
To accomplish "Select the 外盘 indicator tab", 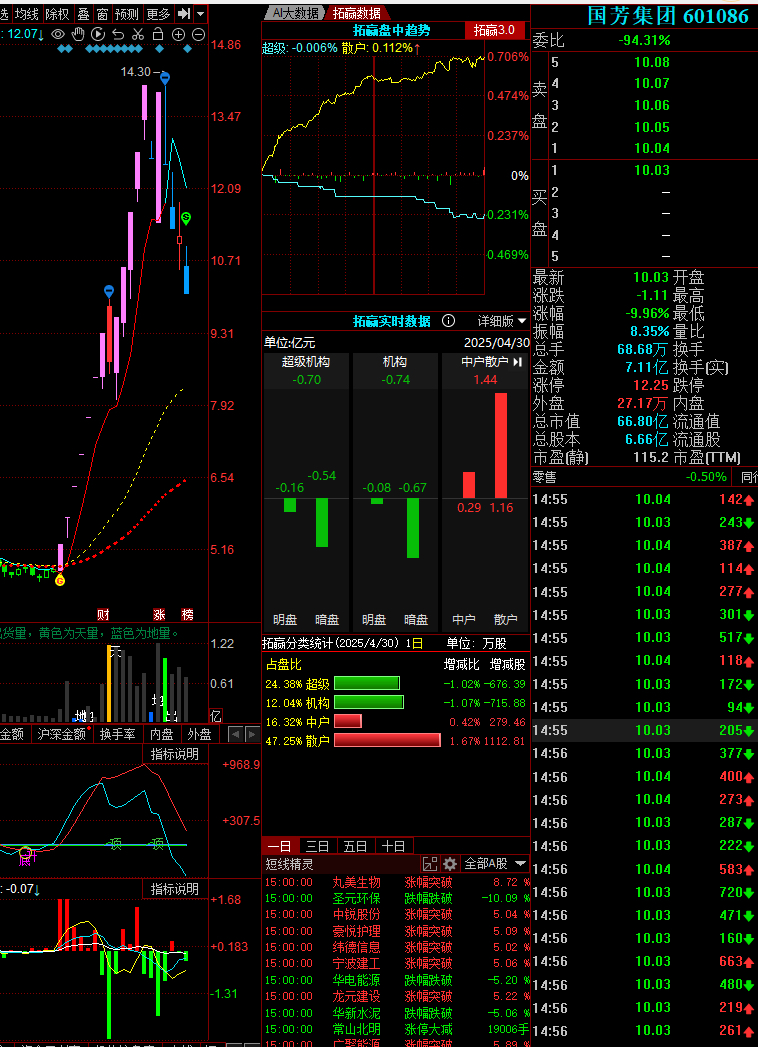I will coord(199,735).
